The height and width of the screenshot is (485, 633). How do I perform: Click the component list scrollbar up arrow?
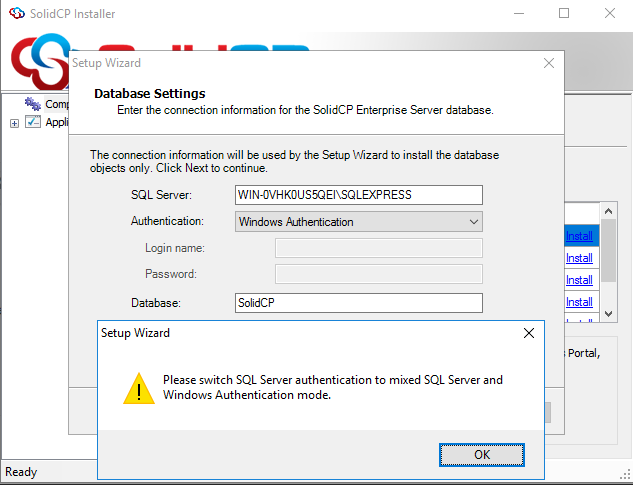pos(608,211)
